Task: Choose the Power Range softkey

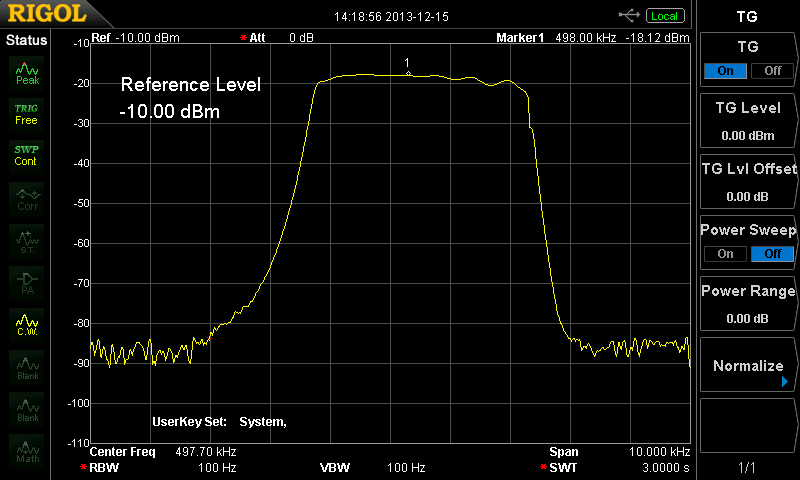Action: point(747,304)
